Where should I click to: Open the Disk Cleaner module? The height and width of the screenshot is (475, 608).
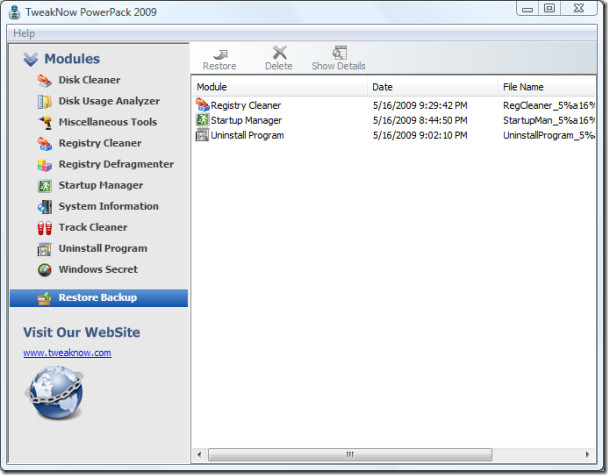pos(89,80)
